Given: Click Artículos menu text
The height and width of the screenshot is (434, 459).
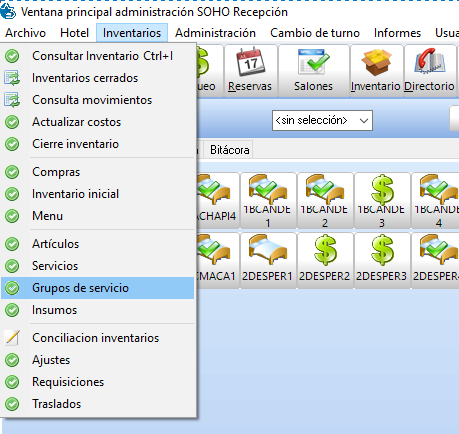Looking at the screenshot, I should point(55,244).
